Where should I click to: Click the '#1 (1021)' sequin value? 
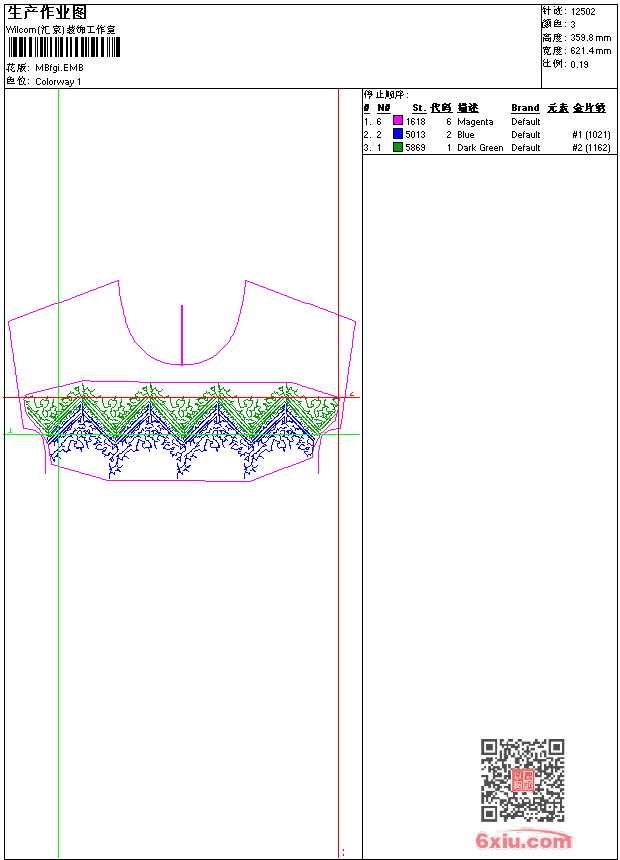point(591,134)
